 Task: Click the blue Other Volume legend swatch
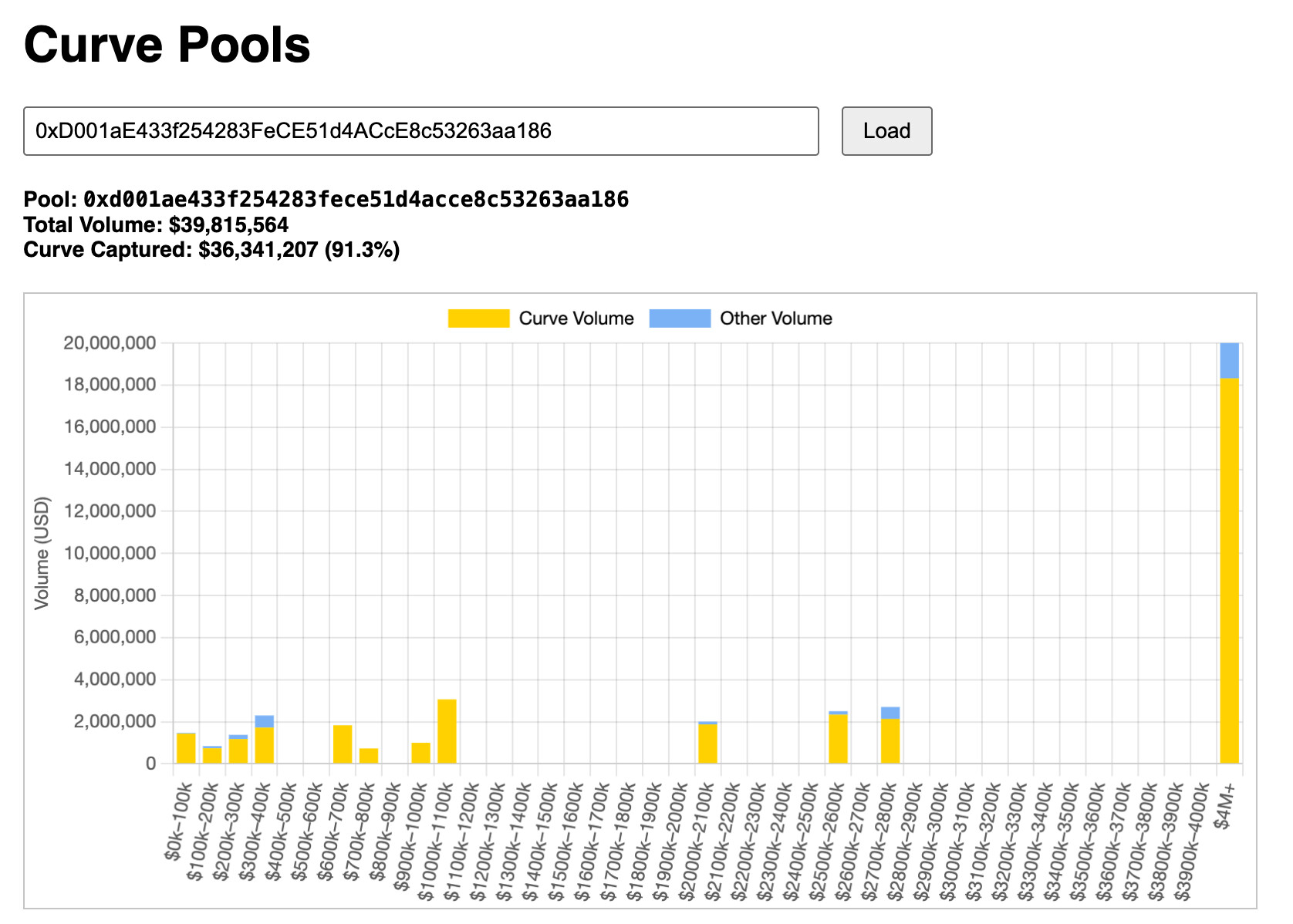[x=680, y=319]
